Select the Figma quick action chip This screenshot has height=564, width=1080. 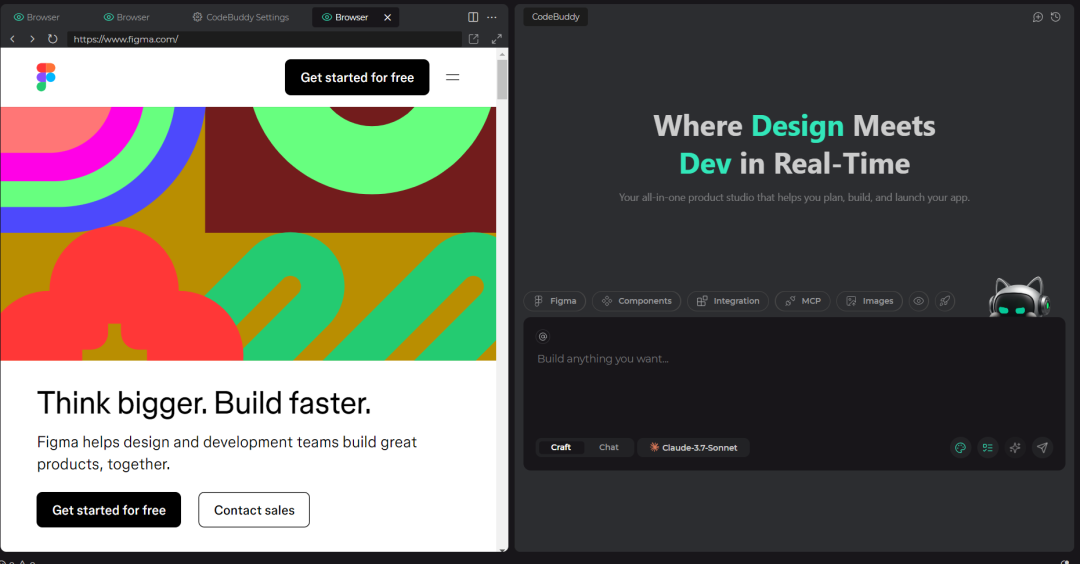pyautogui.click(x=555, y=301)
